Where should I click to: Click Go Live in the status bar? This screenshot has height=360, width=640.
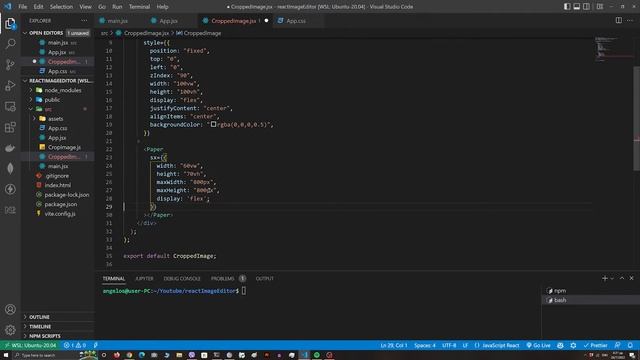click(x=538, y=345)
